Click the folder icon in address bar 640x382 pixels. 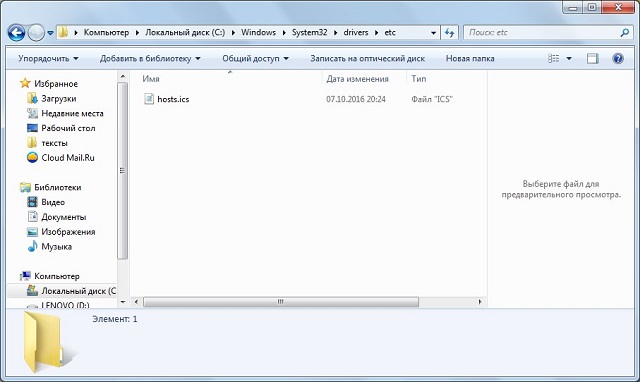coord(63,32)
